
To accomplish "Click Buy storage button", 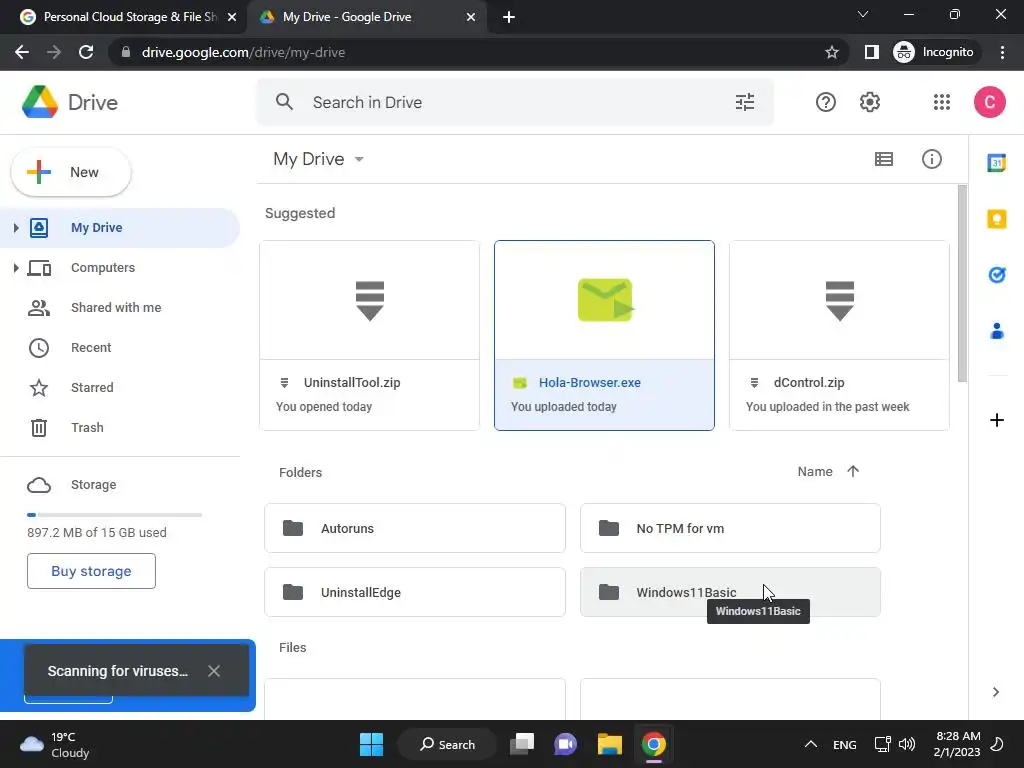I will coord(91,571).
